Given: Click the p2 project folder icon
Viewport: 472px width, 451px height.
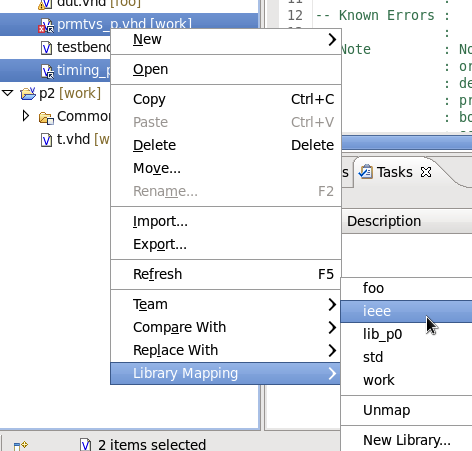Looking at the screenshot, I should pyautogui.click(x=28, y=94).
